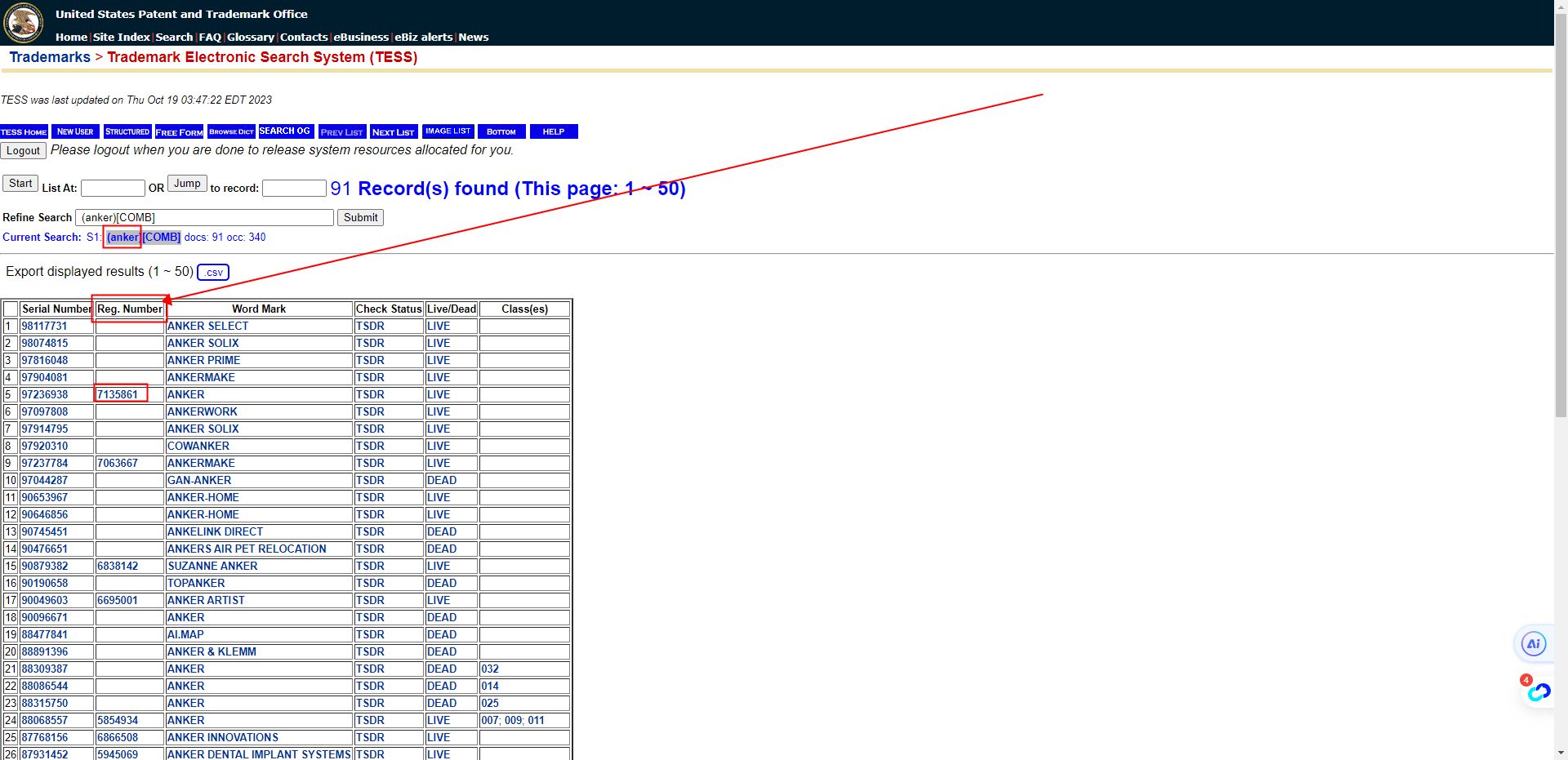Open the TOPANKER word mark

pyautogui.click(x=196, y=584)
